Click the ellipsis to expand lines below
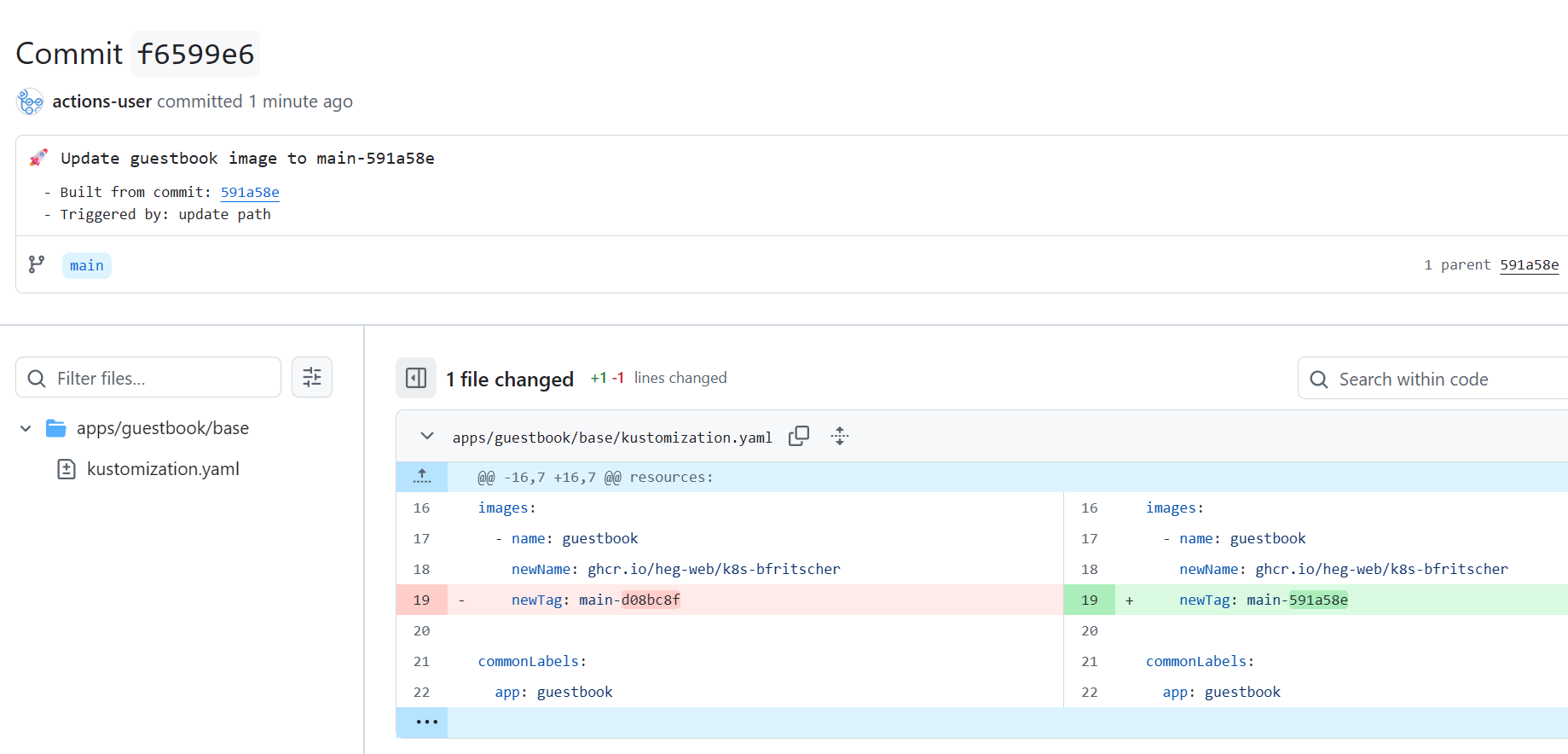The image size is (1568, 754). (426, 722)
